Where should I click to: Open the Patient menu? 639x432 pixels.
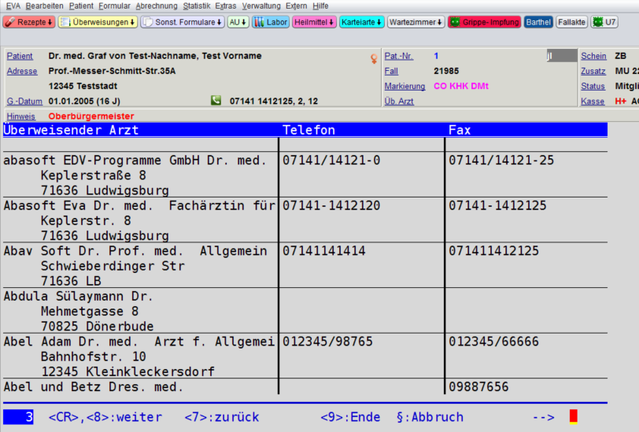81,6
